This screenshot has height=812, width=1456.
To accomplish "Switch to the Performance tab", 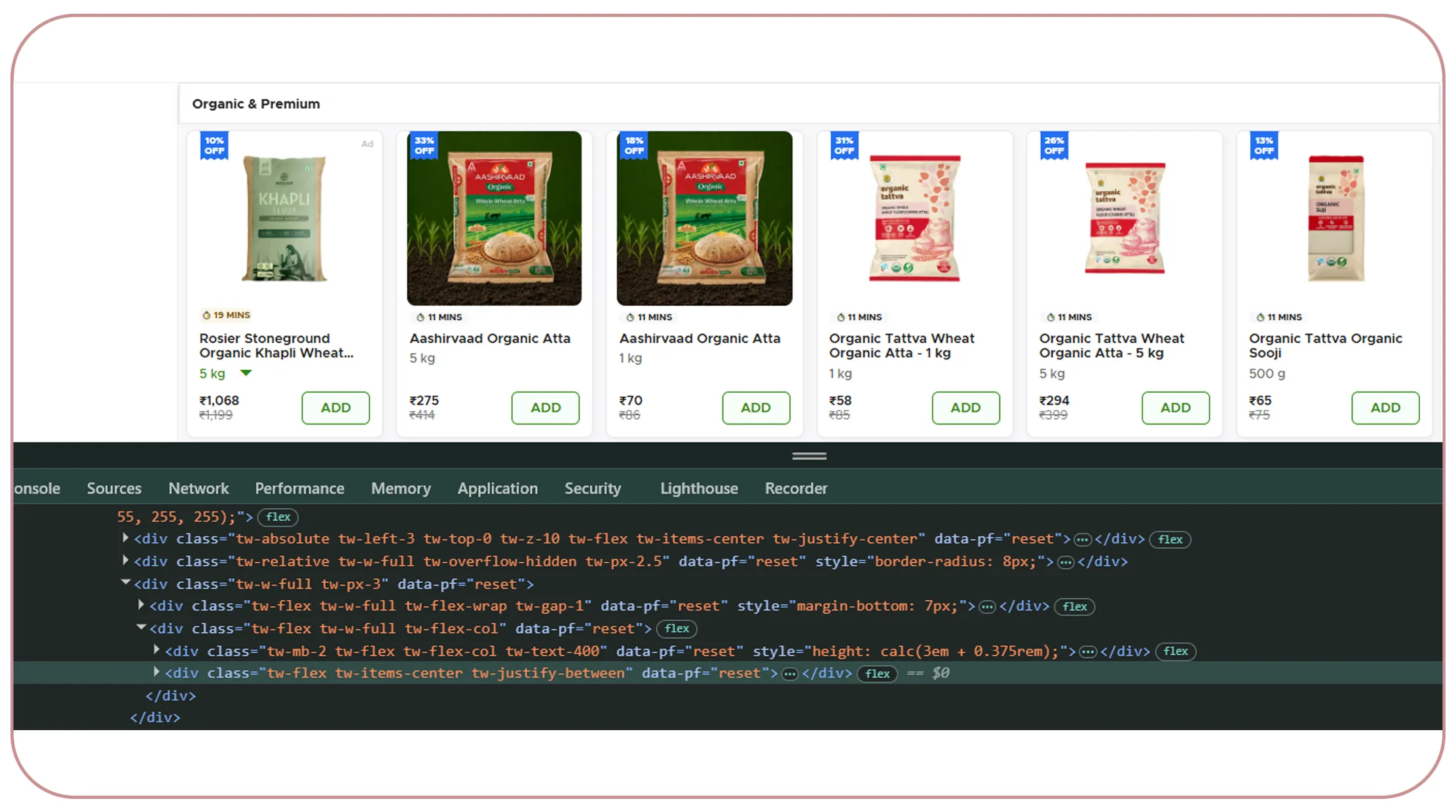I will 299,489.
